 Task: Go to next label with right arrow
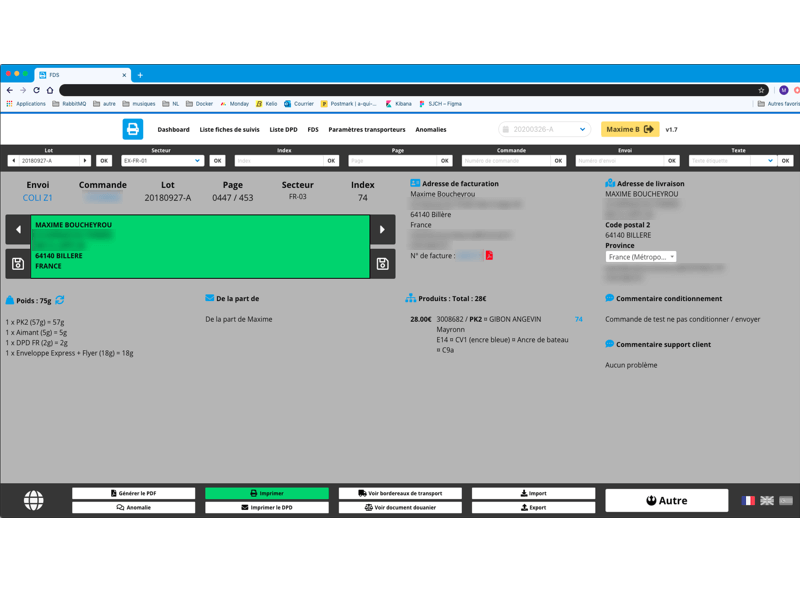click(x=382, y=230)
